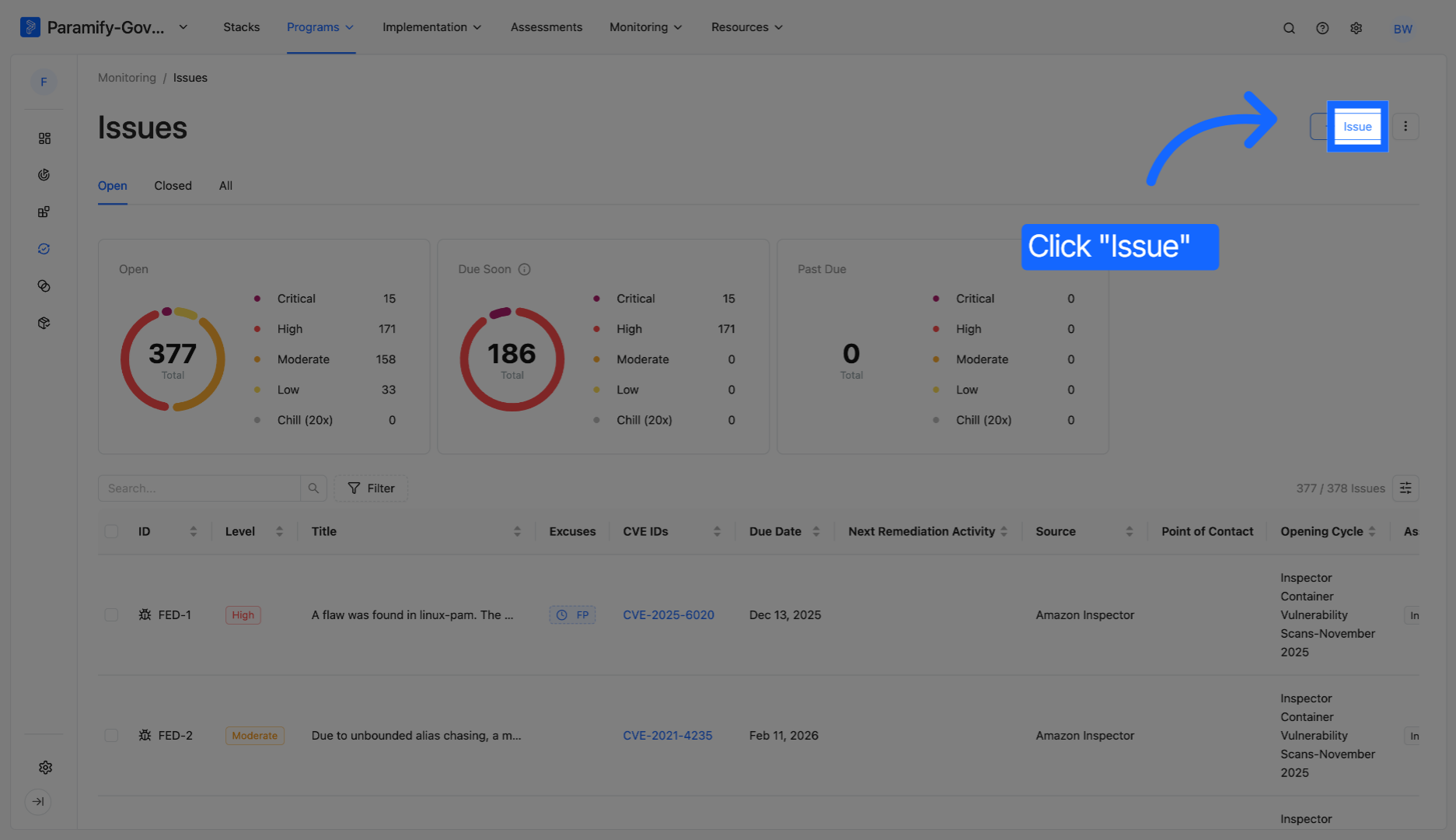Open the dashboard grid sidebar icon
Image resolution: width=1456 pixels, height=840 pixels.
pos(44,138)
